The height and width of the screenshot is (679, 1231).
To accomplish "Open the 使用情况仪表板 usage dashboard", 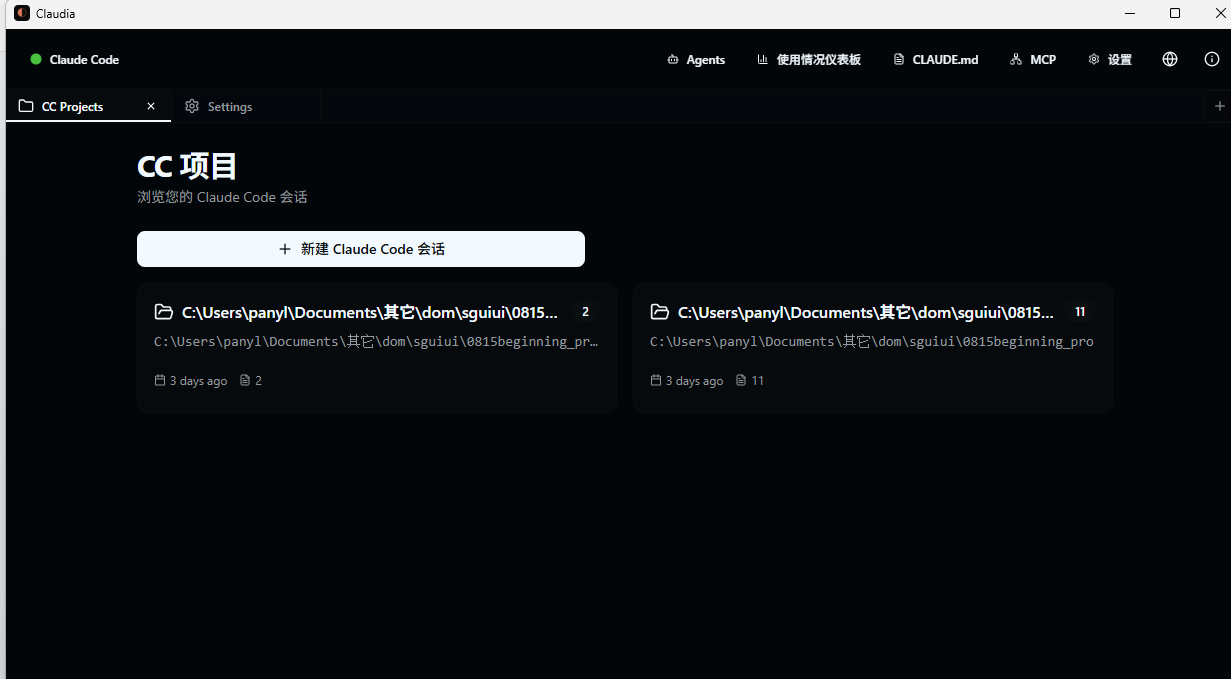I will [x=808, y=60].
